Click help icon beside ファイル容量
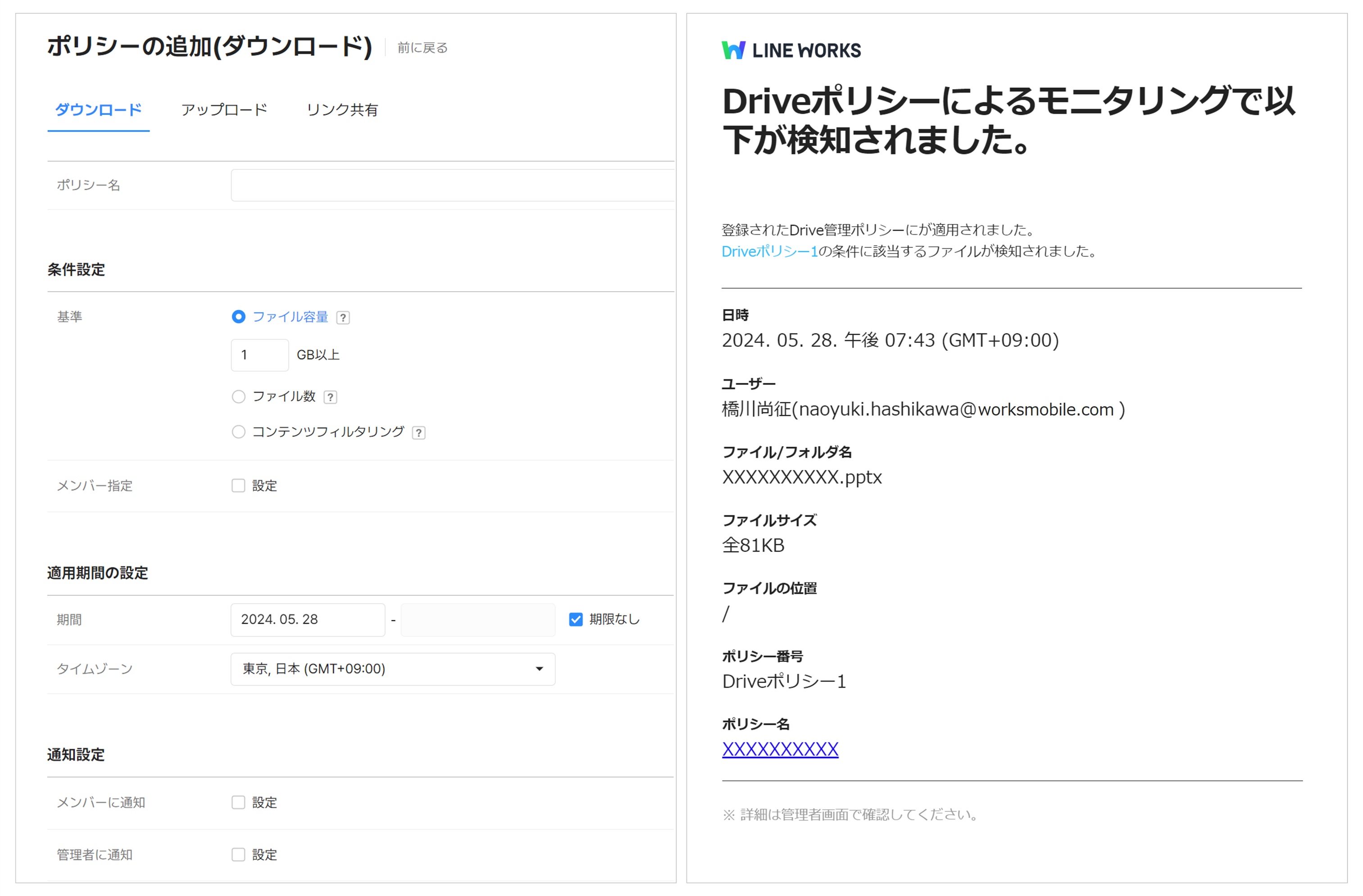 [x=342, y=318]
